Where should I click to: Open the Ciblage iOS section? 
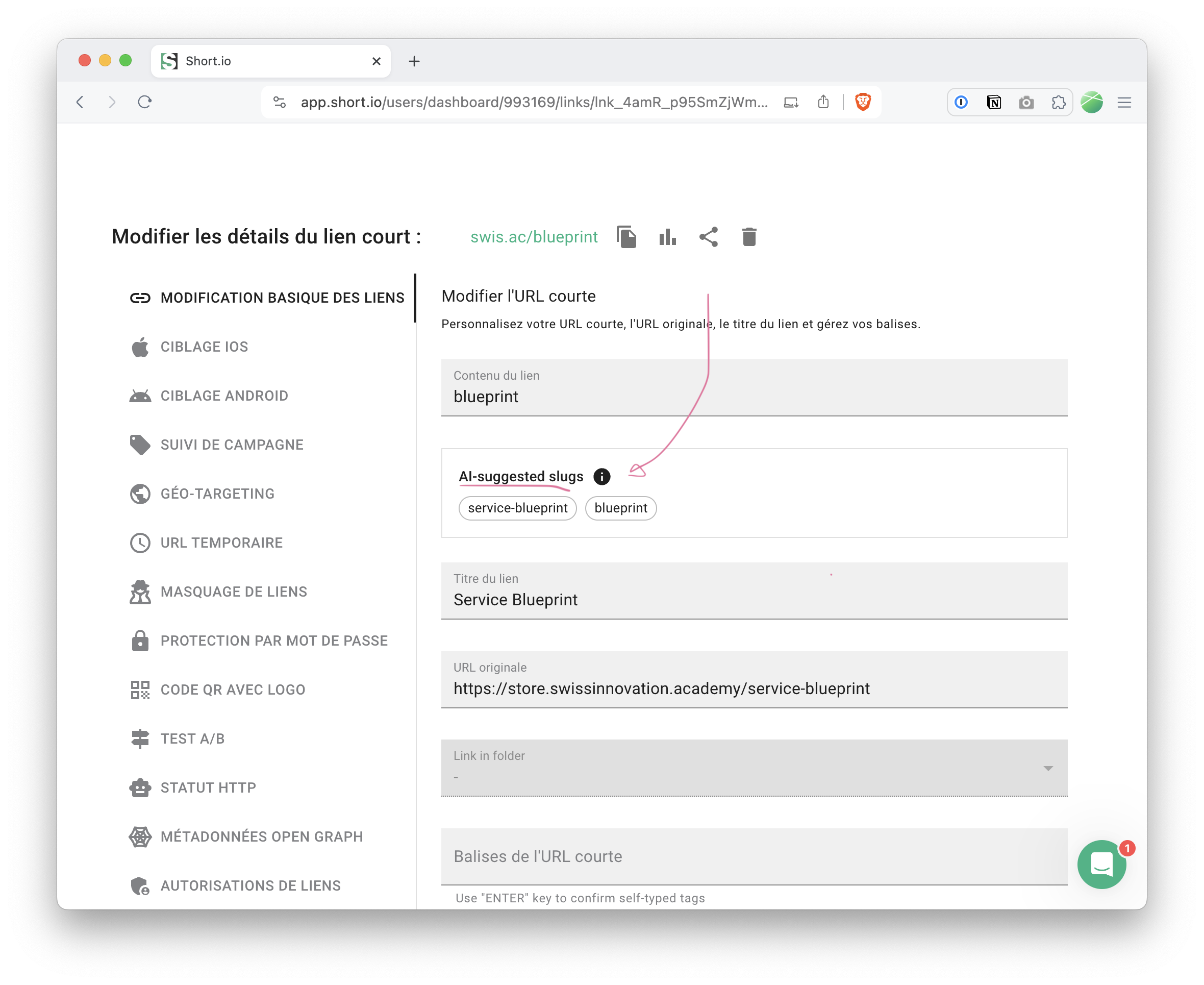[204, 347]
